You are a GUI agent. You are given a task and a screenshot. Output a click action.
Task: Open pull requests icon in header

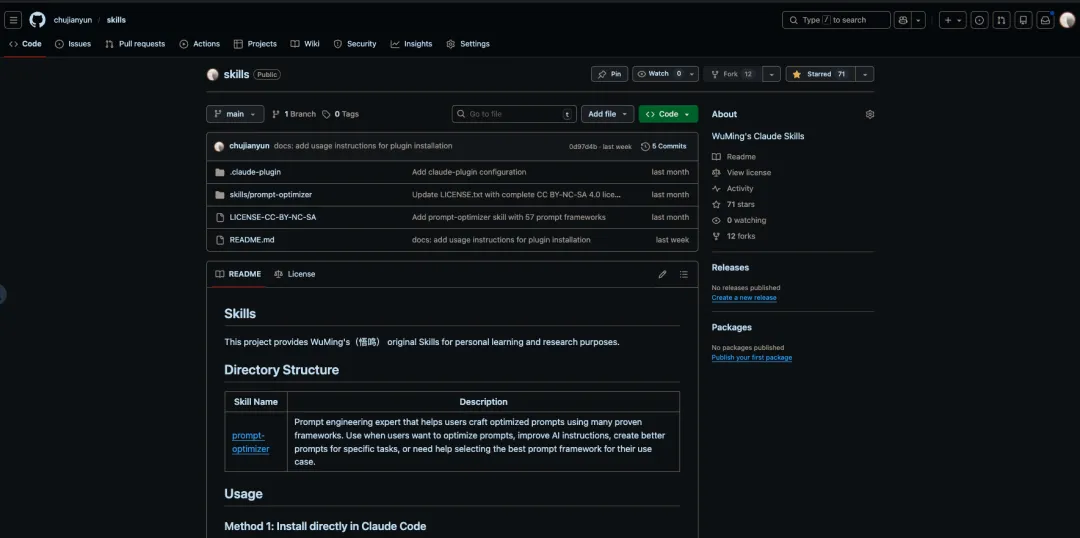tap(1001, 20)
